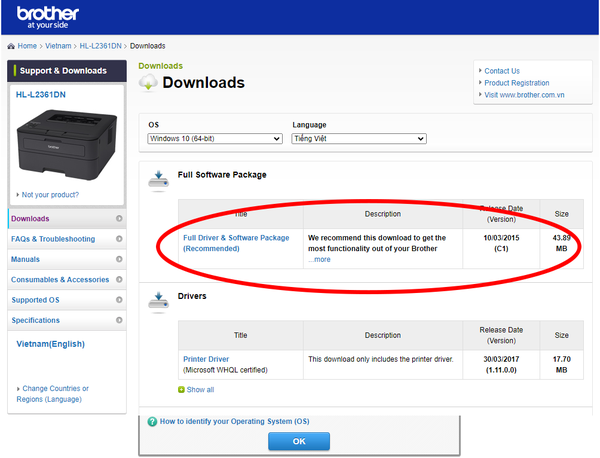The image size is (600, 458).
Task: Click the Brother logo in header
Action: point(47,17)
